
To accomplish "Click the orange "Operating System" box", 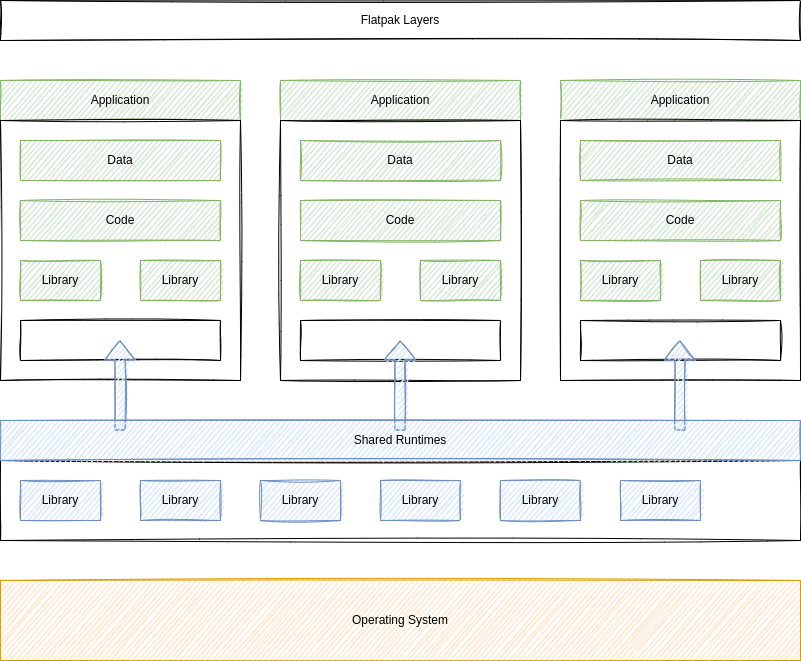I will (x=400, y=621).
